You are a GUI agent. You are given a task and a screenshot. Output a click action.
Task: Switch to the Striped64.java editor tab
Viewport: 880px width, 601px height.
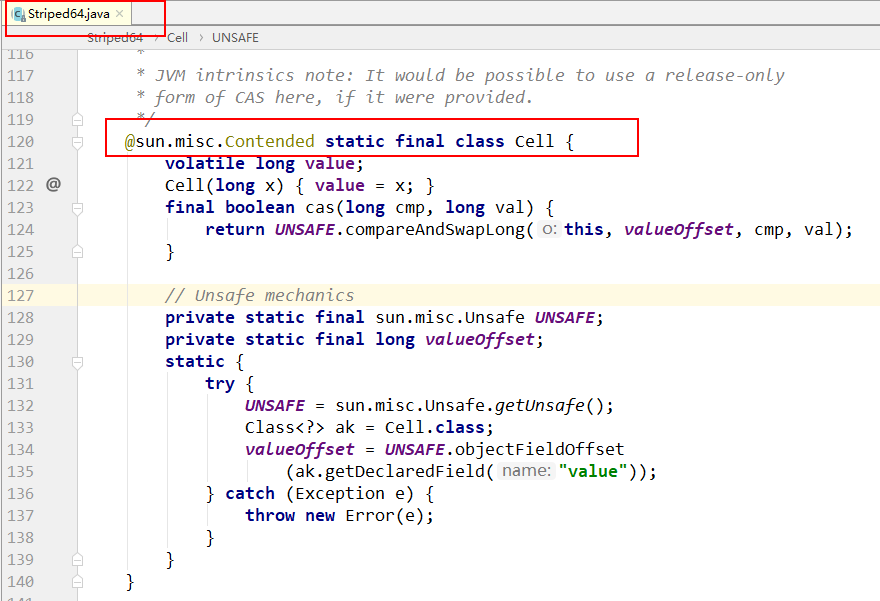68,14
